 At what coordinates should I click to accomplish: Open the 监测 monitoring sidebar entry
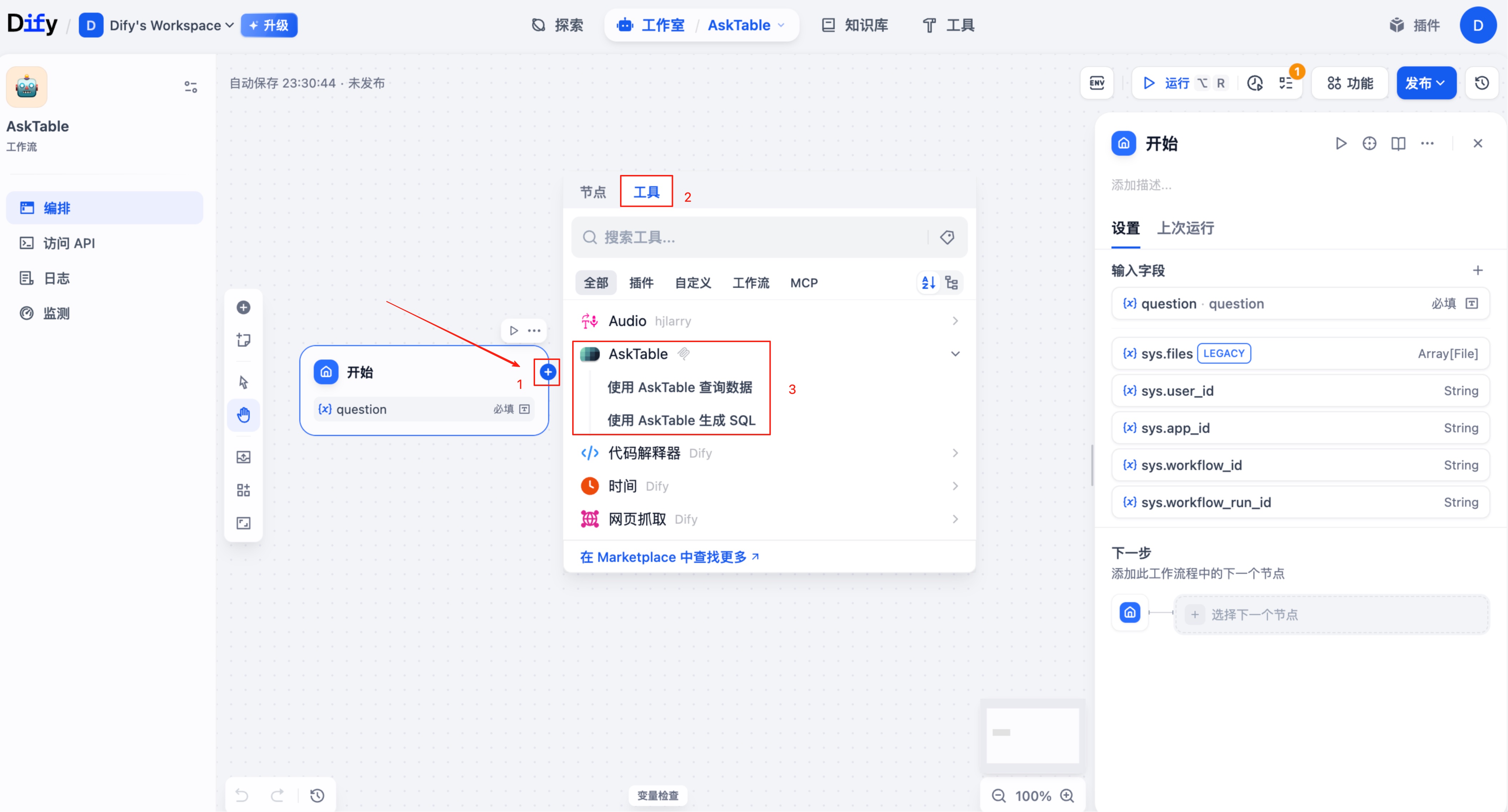(x=56, y=312)
